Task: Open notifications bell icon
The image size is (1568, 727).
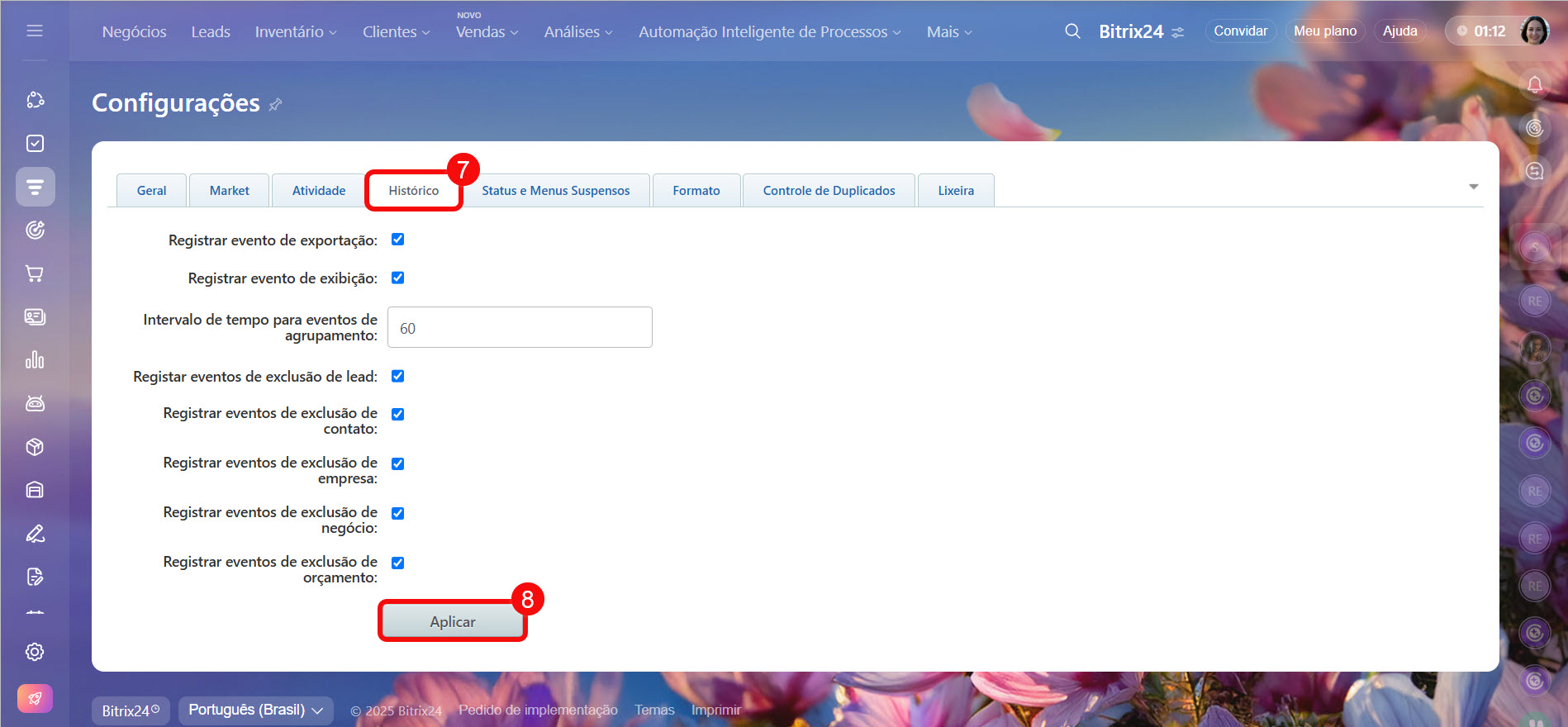Action: point(1534,84)
